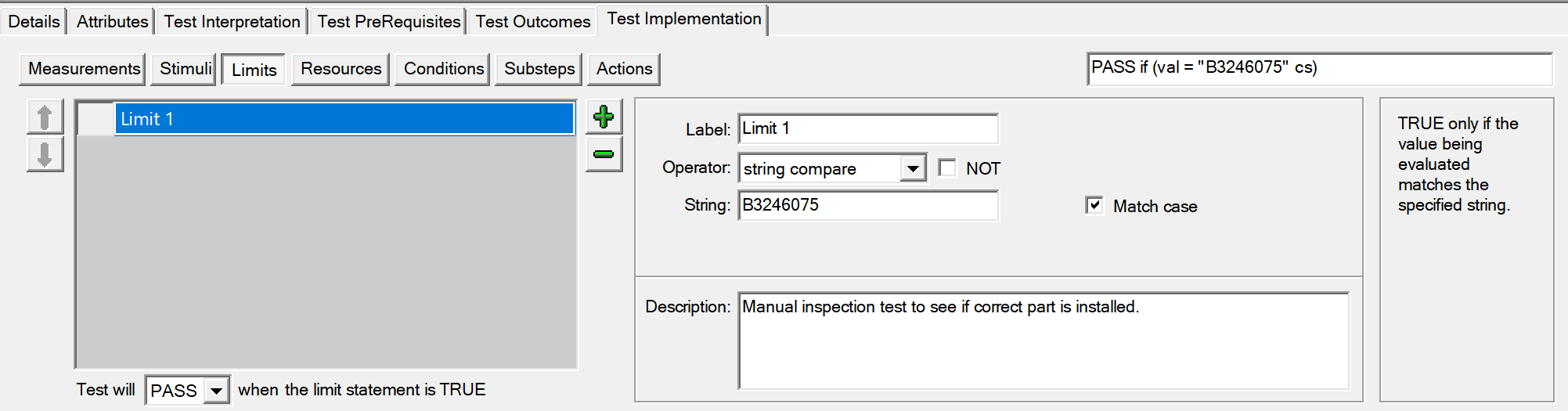This screenshot has height=411, width=1568.
Task: Move limit down with the down arrow
Action: (45, 154)
